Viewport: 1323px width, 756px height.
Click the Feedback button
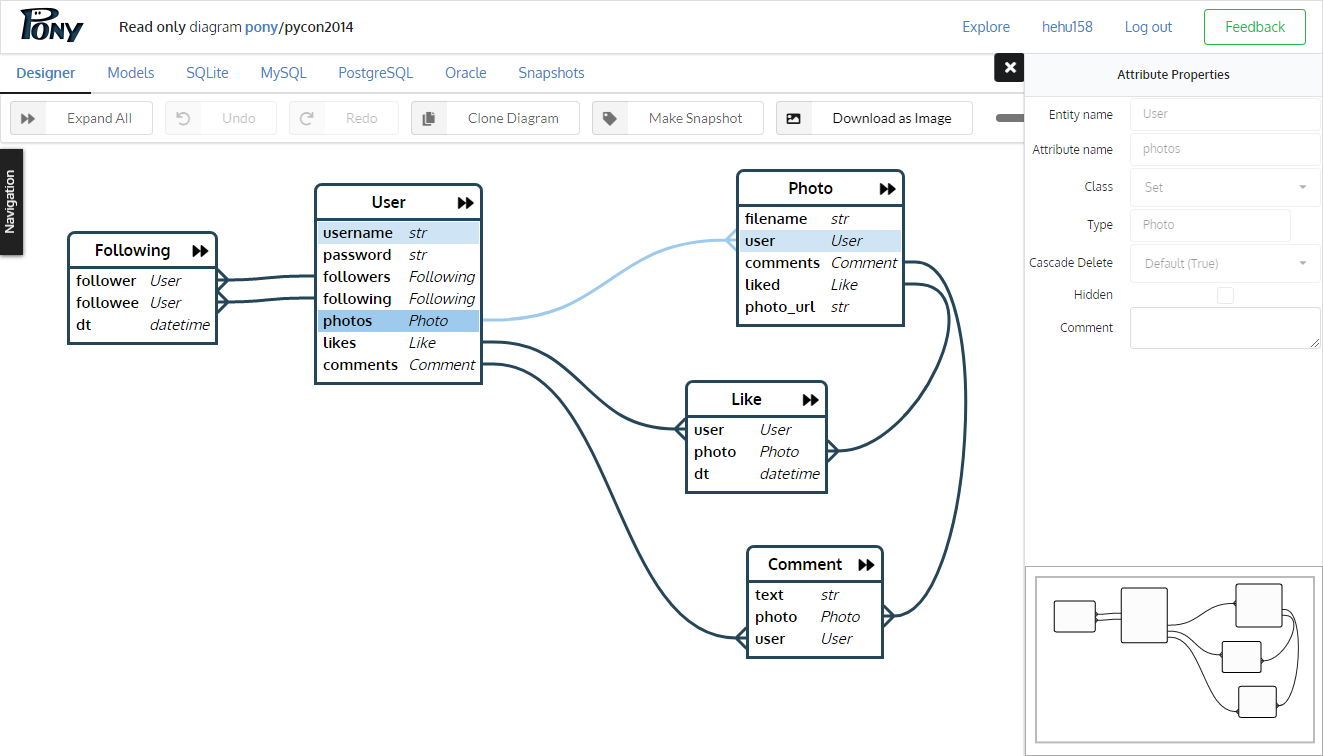tap(1254, 27)
